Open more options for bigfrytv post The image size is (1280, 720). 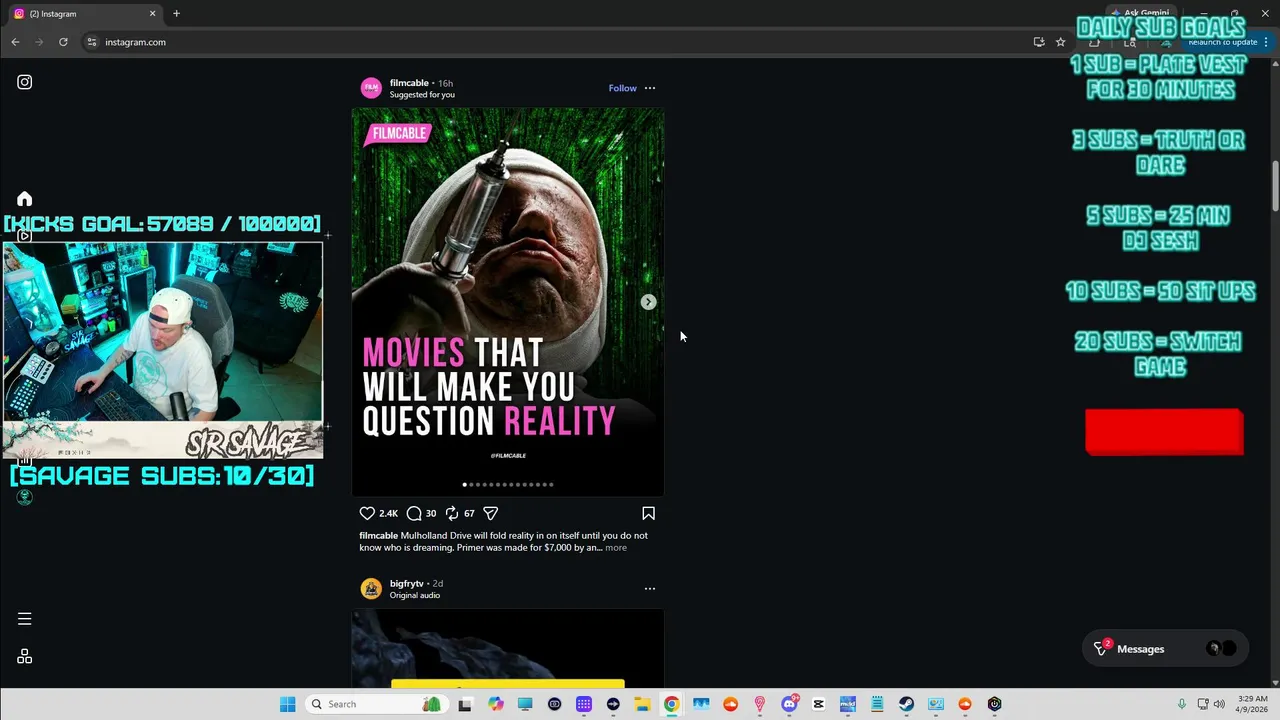point(650,589)
